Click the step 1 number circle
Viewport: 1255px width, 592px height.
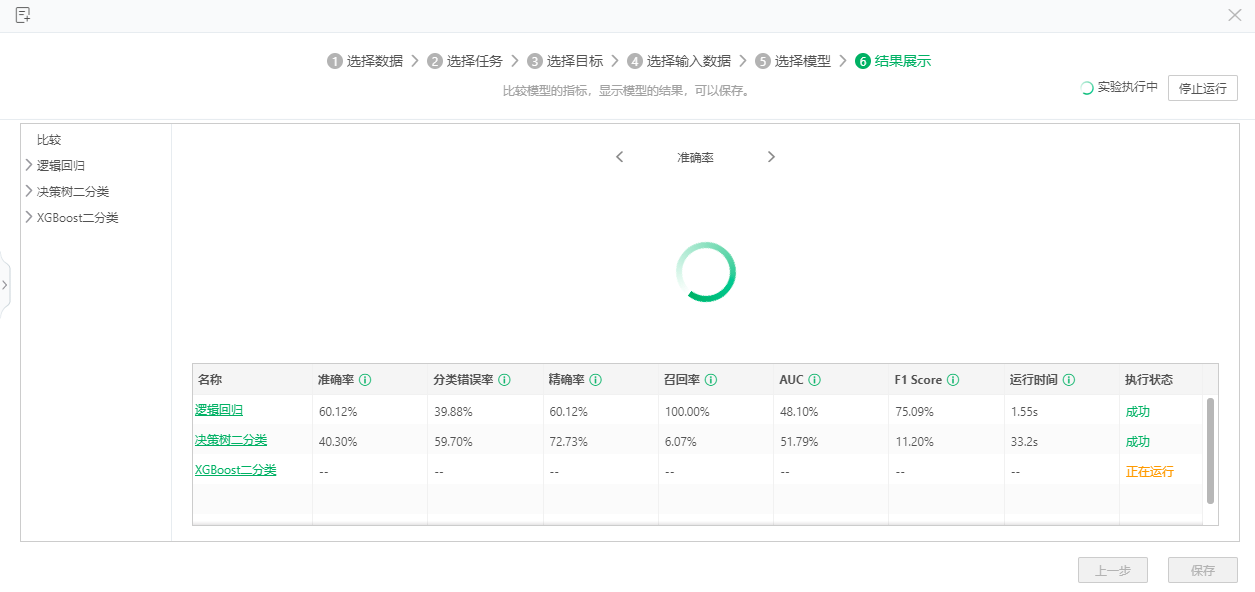335,61
